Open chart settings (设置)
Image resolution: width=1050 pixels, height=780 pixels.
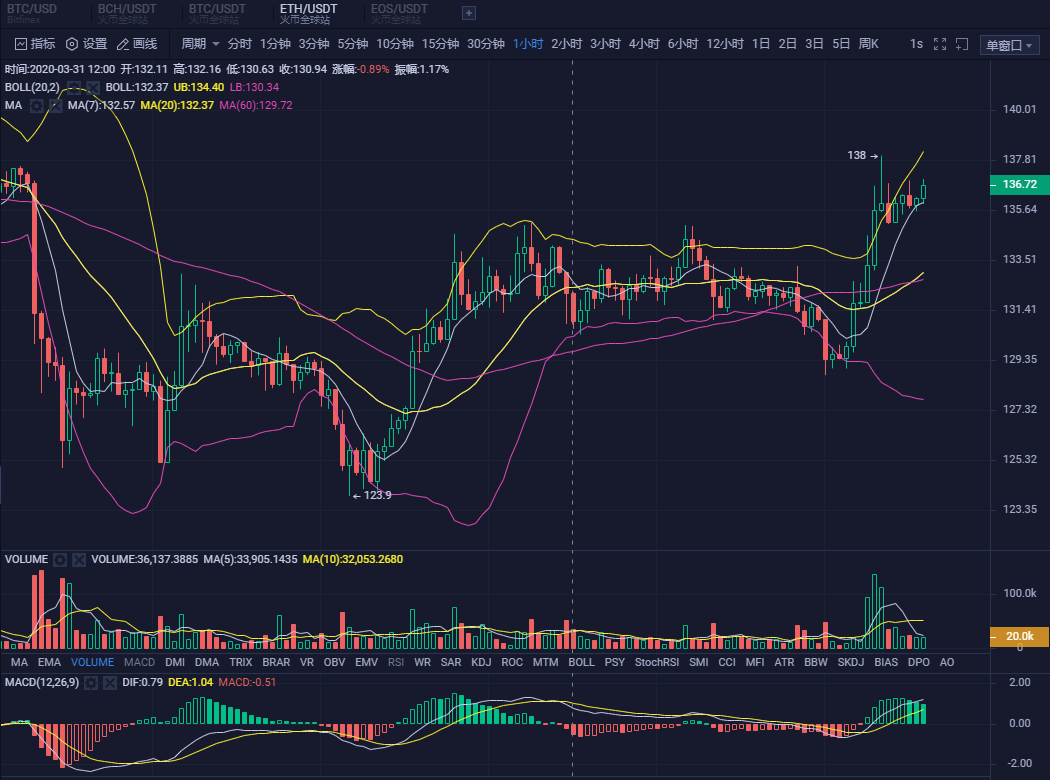tap(86, 44)
